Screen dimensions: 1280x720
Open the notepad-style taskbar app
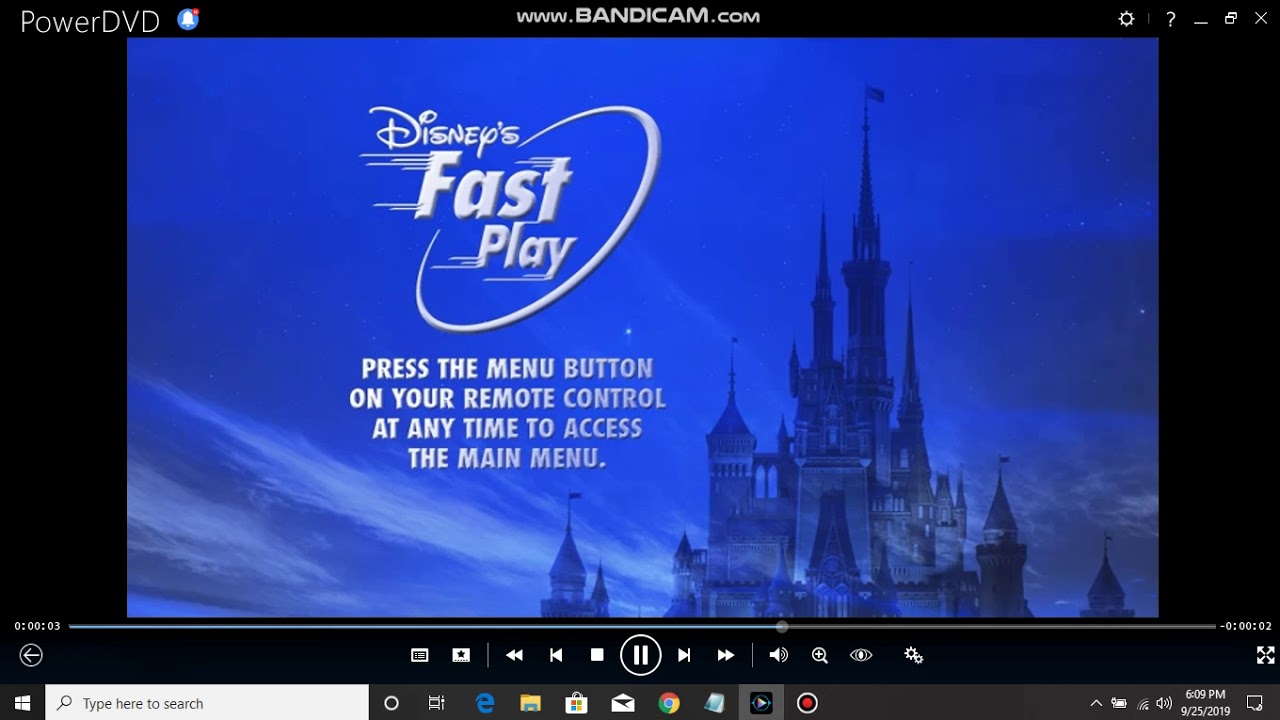point(714,703)
